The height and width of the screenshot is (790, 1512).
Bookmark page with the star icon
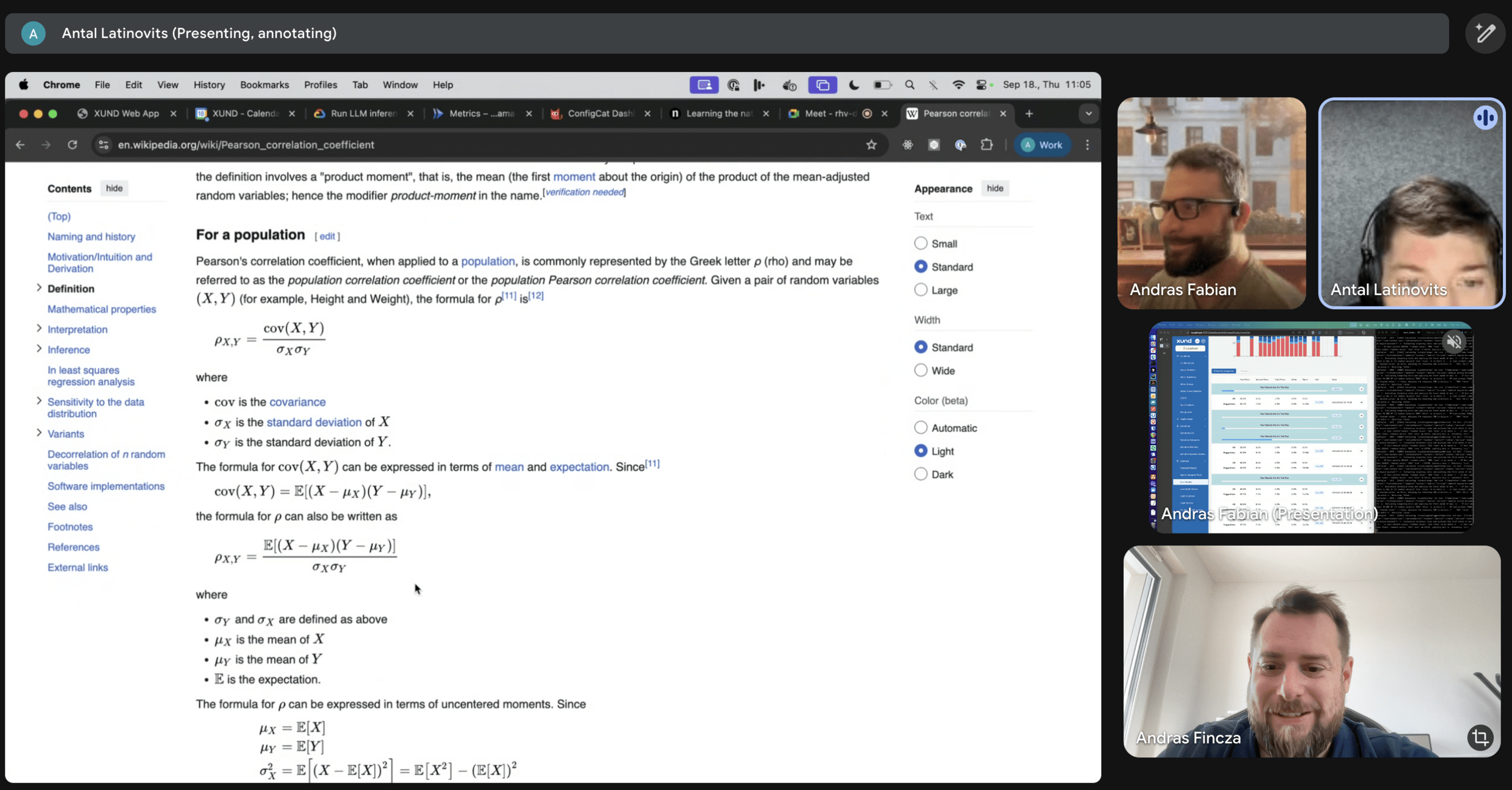click(x=871, y=145)
